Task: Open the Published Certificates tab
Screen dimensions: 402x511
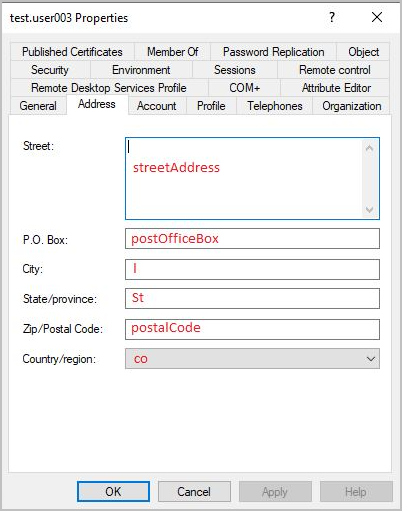Action: click(72, 52)
